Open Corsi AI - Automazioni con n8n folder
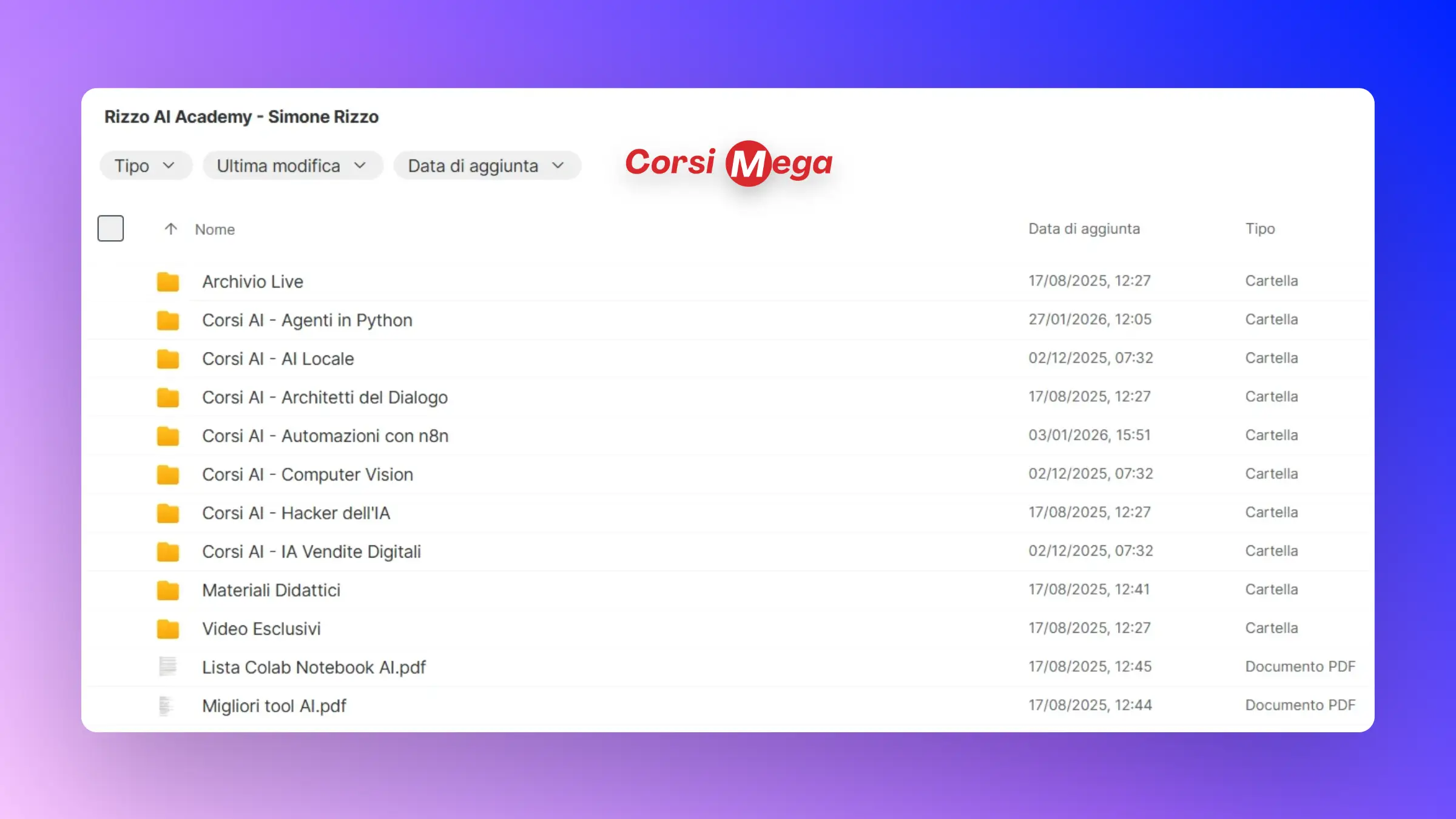This screenshot has height=819, width=1456. point(325,436)
